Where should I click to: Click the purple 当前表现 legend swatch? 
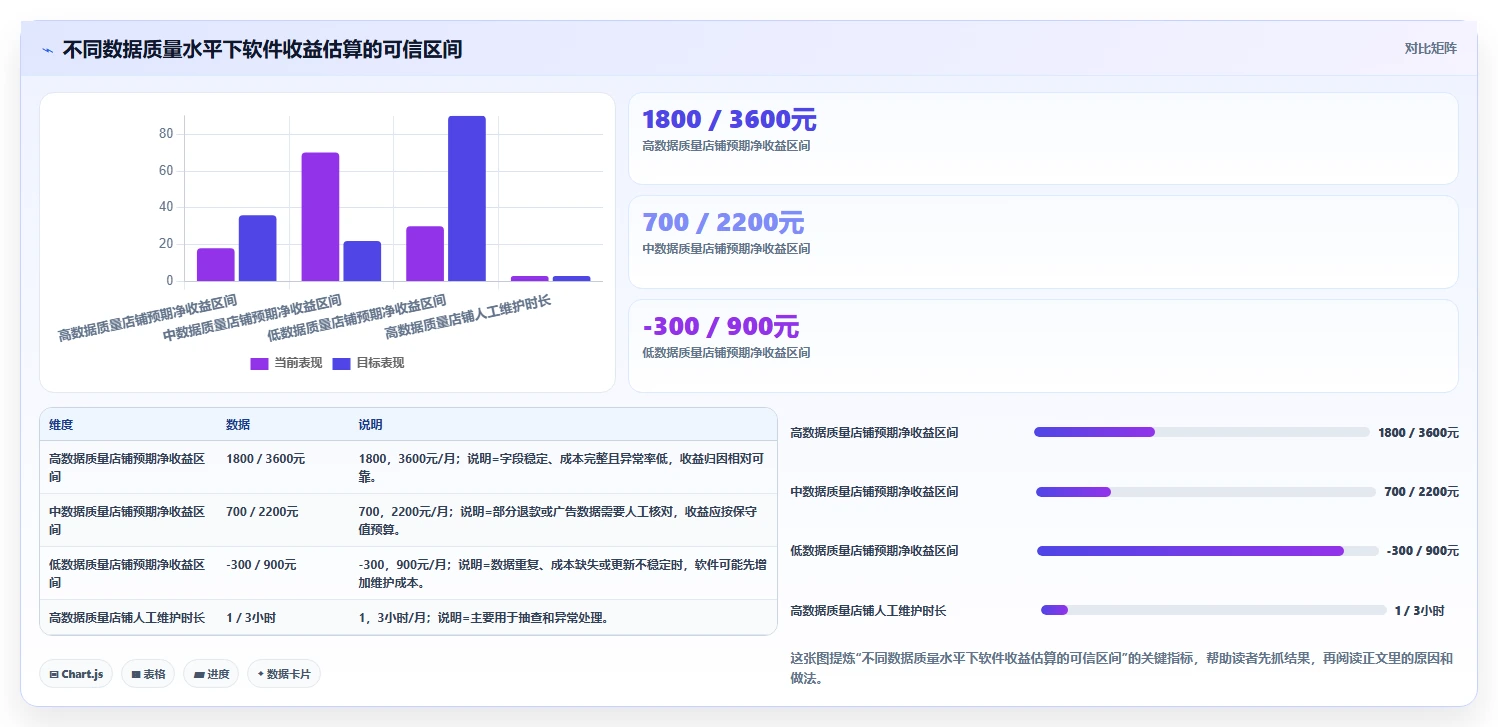click(x=259, y=363)
